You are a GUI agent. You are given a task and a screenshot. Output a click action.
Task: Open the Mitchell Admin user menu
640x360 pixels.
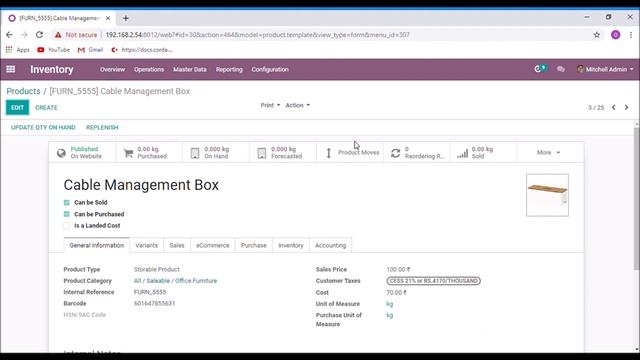(605, 69)
